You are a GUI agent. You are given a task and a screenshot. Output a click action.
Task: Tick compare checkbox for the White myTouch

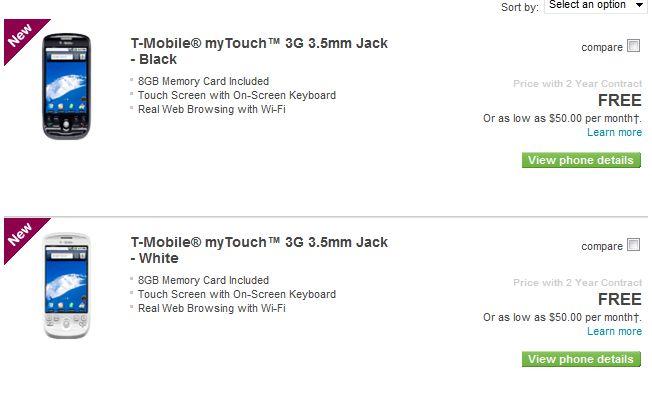point(633,245)
